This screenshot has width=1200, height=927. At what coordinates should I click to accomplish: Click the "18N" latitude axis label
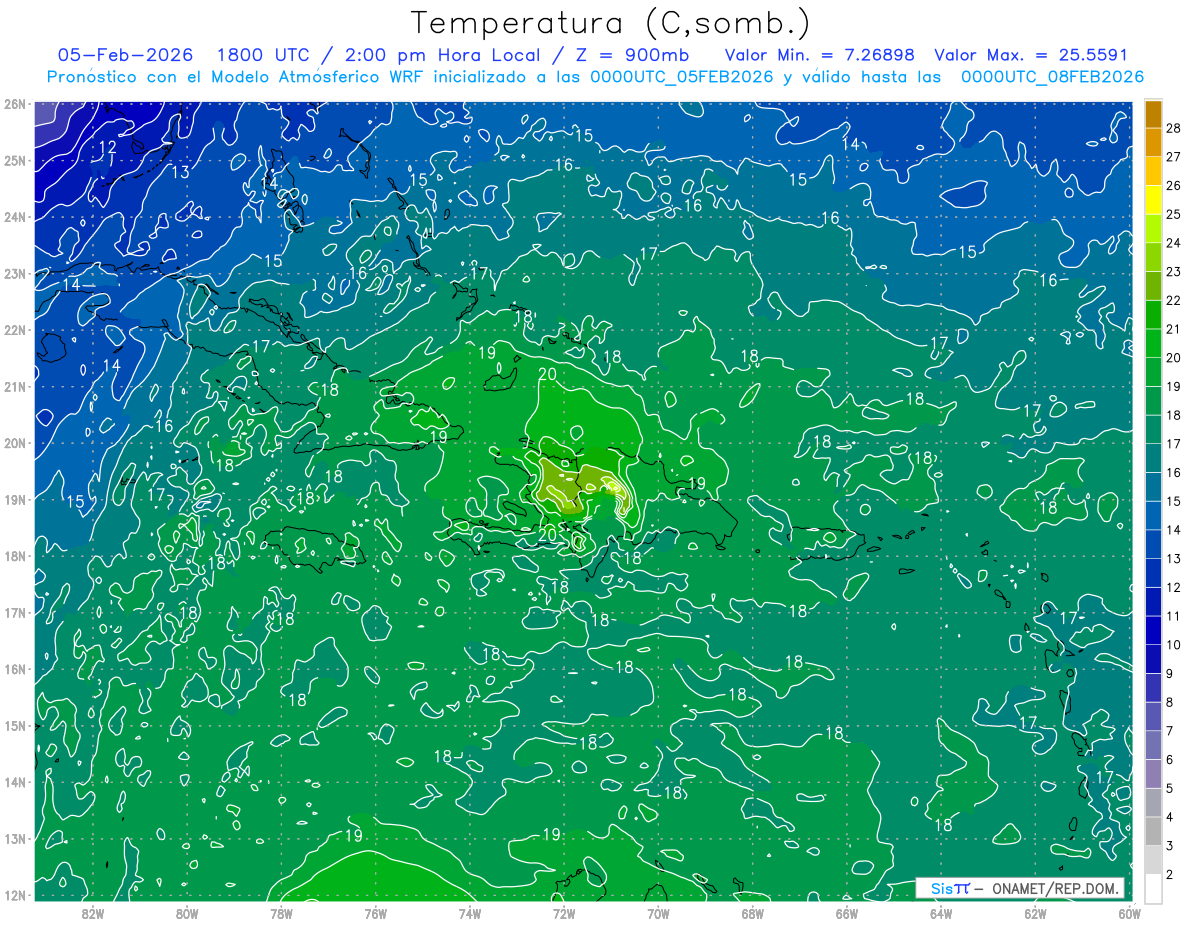14,556
